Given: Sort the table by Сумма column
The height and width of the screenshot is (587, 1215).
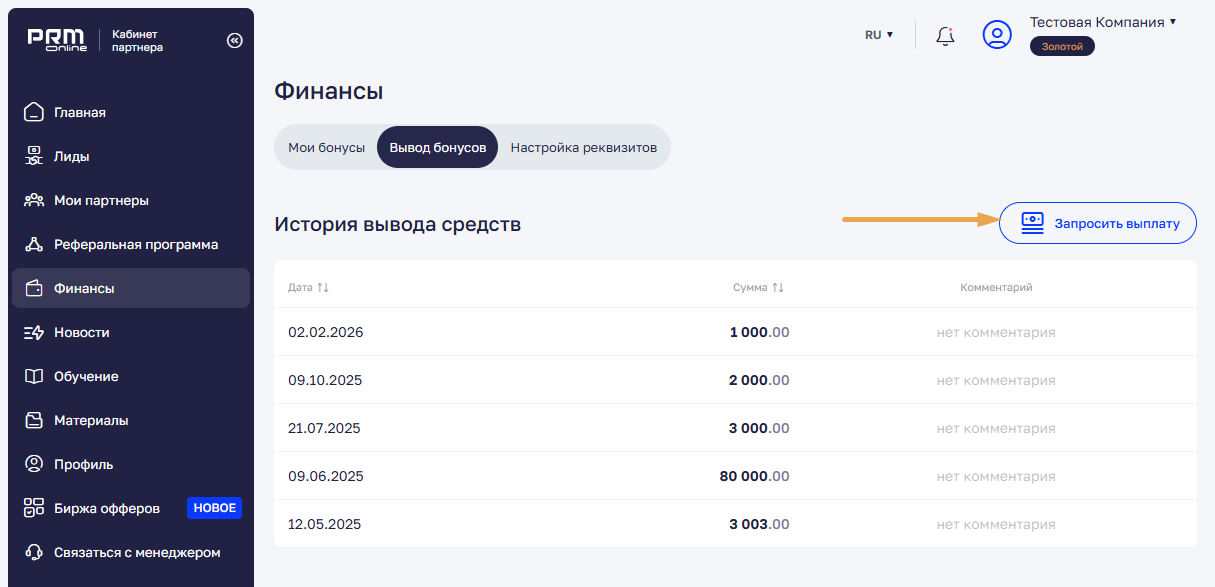Looking at the screenshot, I should pyautogui.click(x=758, y=287).
